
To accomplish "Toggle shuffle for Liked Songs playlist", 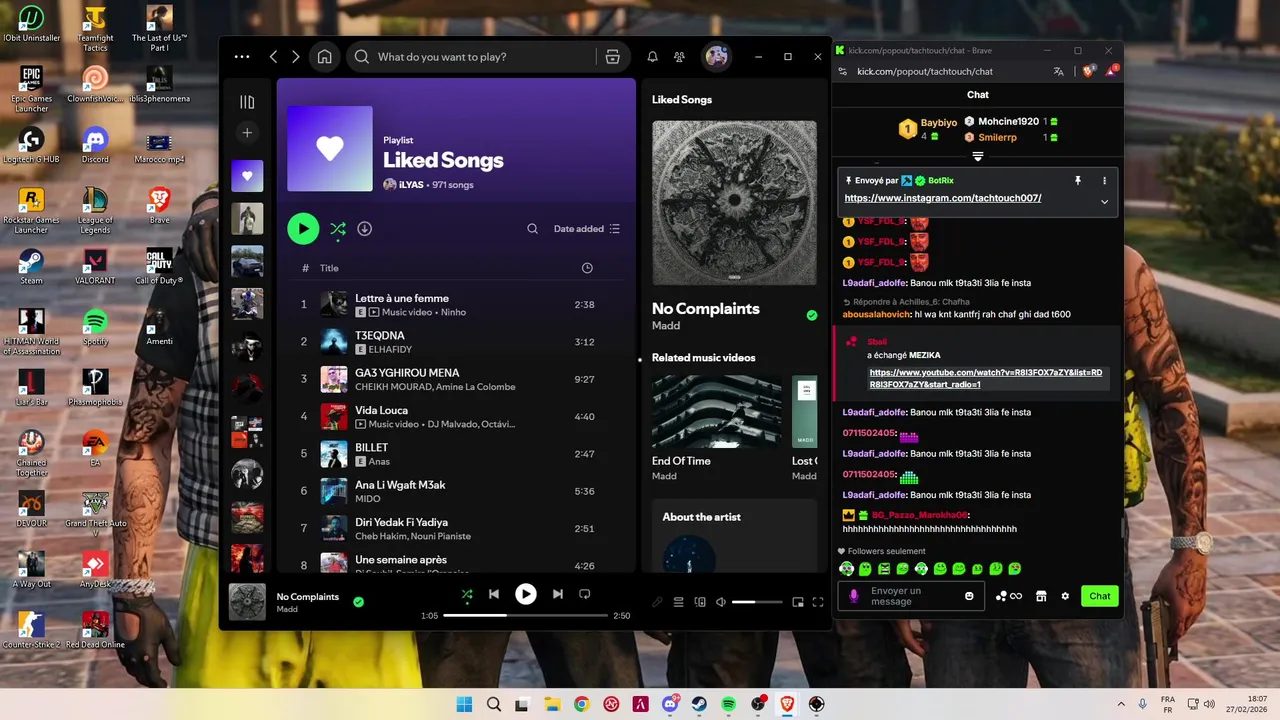I will tap(338, 229).
